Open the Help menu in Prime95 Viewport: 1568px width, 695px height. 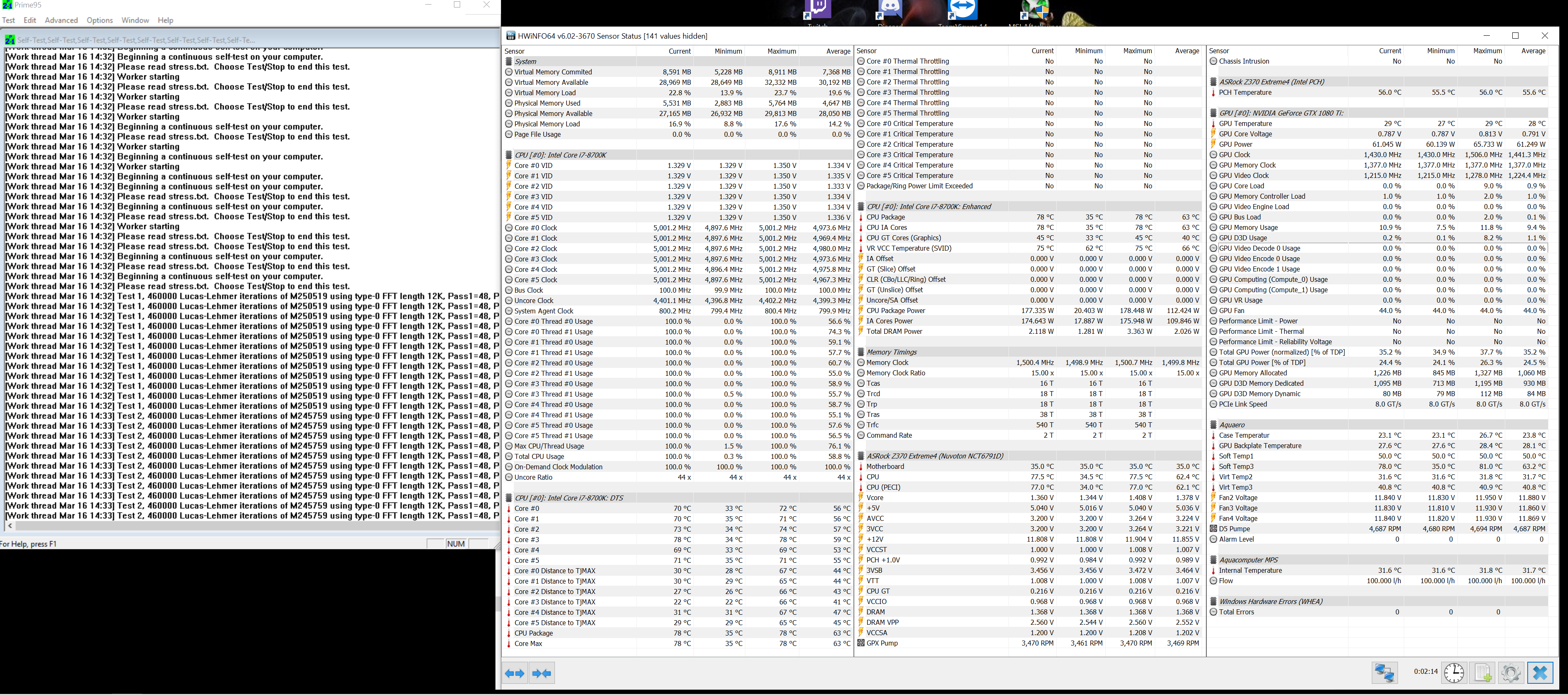[165, 20]
